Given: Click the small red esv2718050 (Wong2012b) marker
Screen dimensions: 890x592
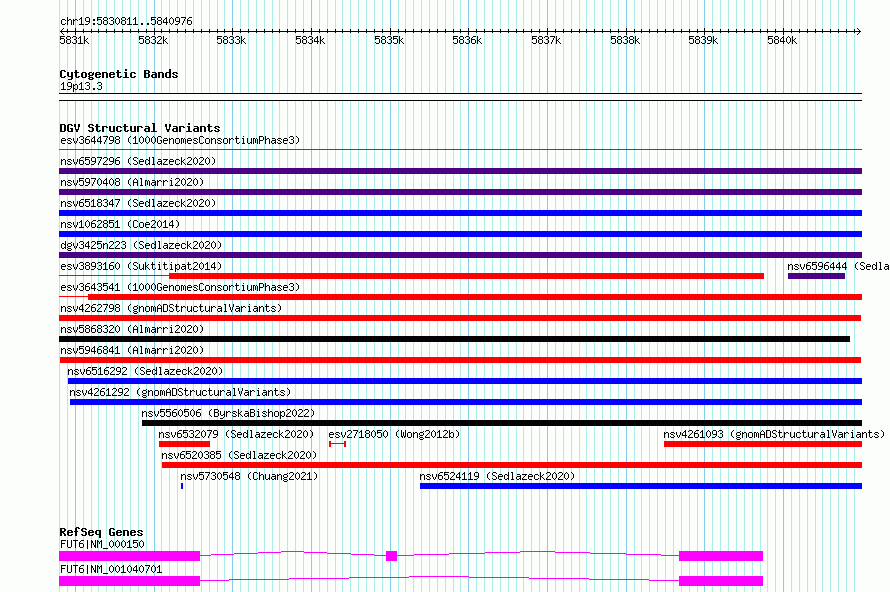Looking at the screenshot, I should [337, 444].
